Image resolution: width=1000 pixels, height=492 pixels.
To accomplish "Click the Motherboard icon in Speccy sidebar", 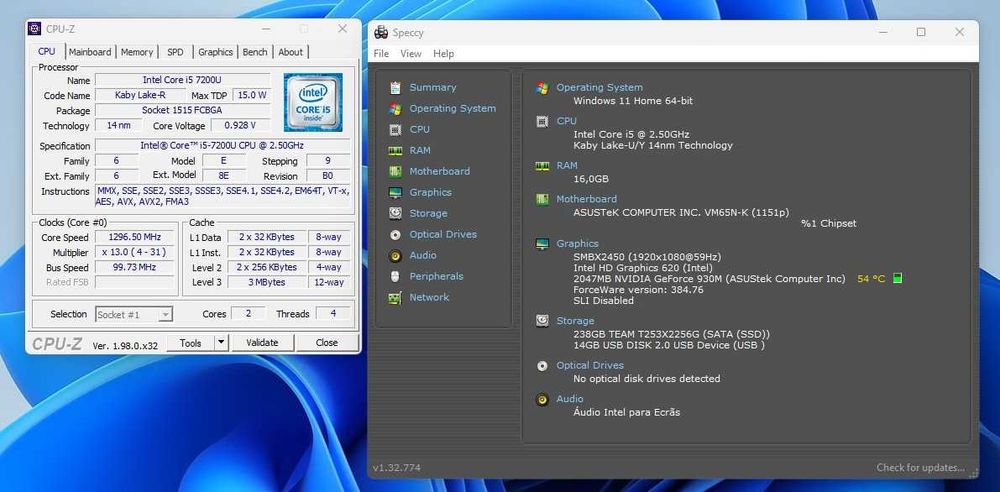I will pos(395,171).
